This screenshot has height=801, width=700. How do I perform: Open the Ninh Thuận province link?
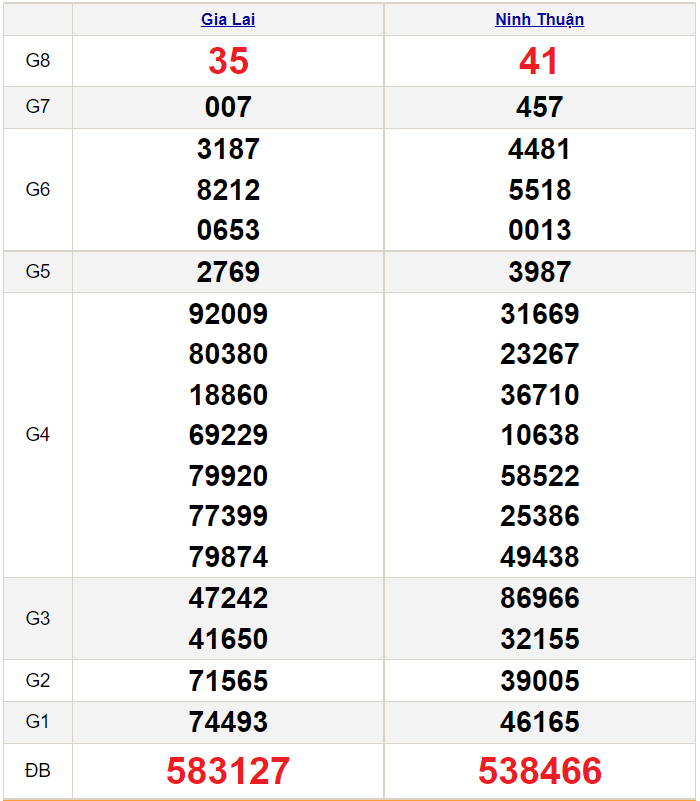[540, 19]
